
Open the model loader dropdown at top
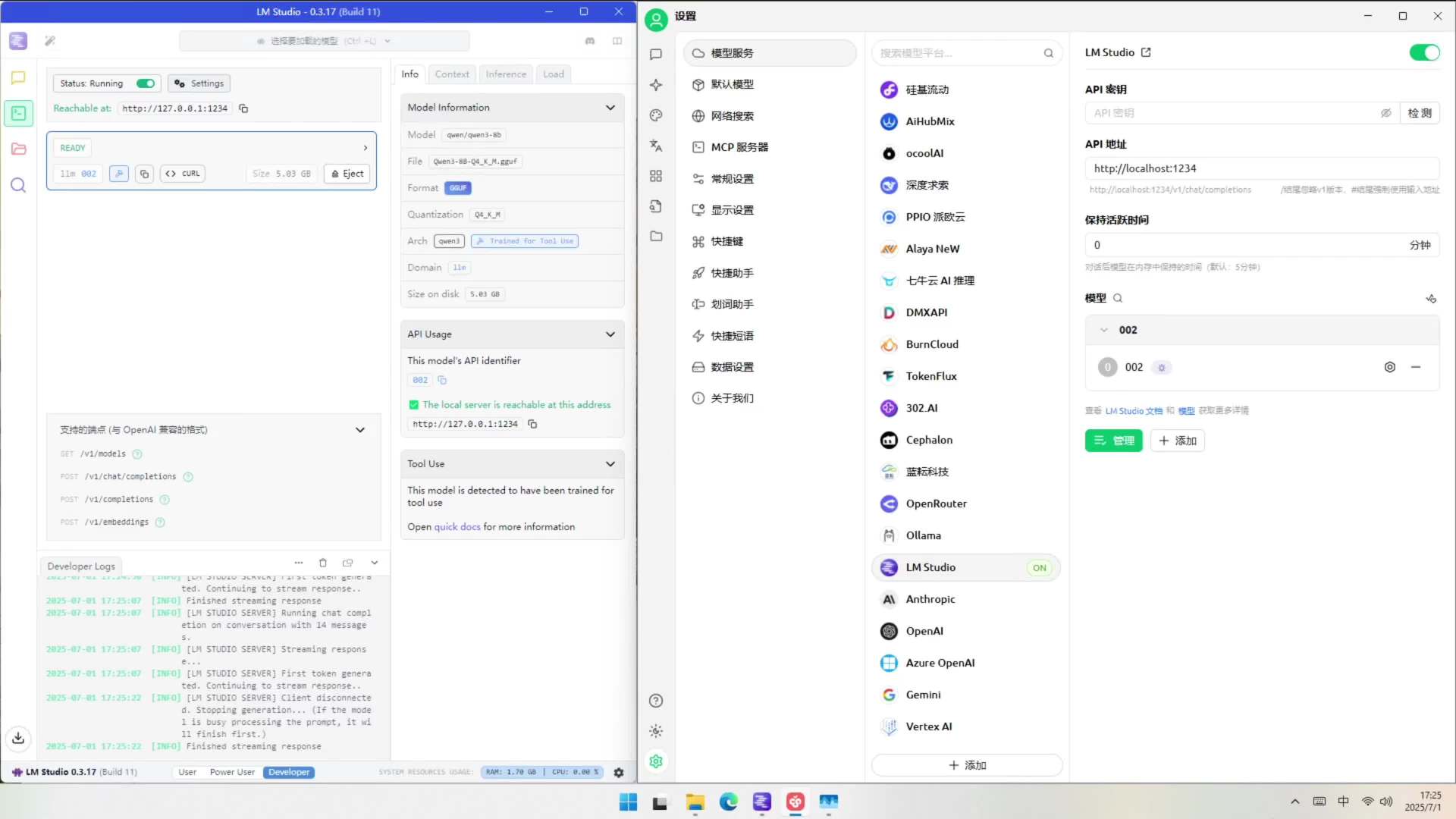tap(325, 41)
